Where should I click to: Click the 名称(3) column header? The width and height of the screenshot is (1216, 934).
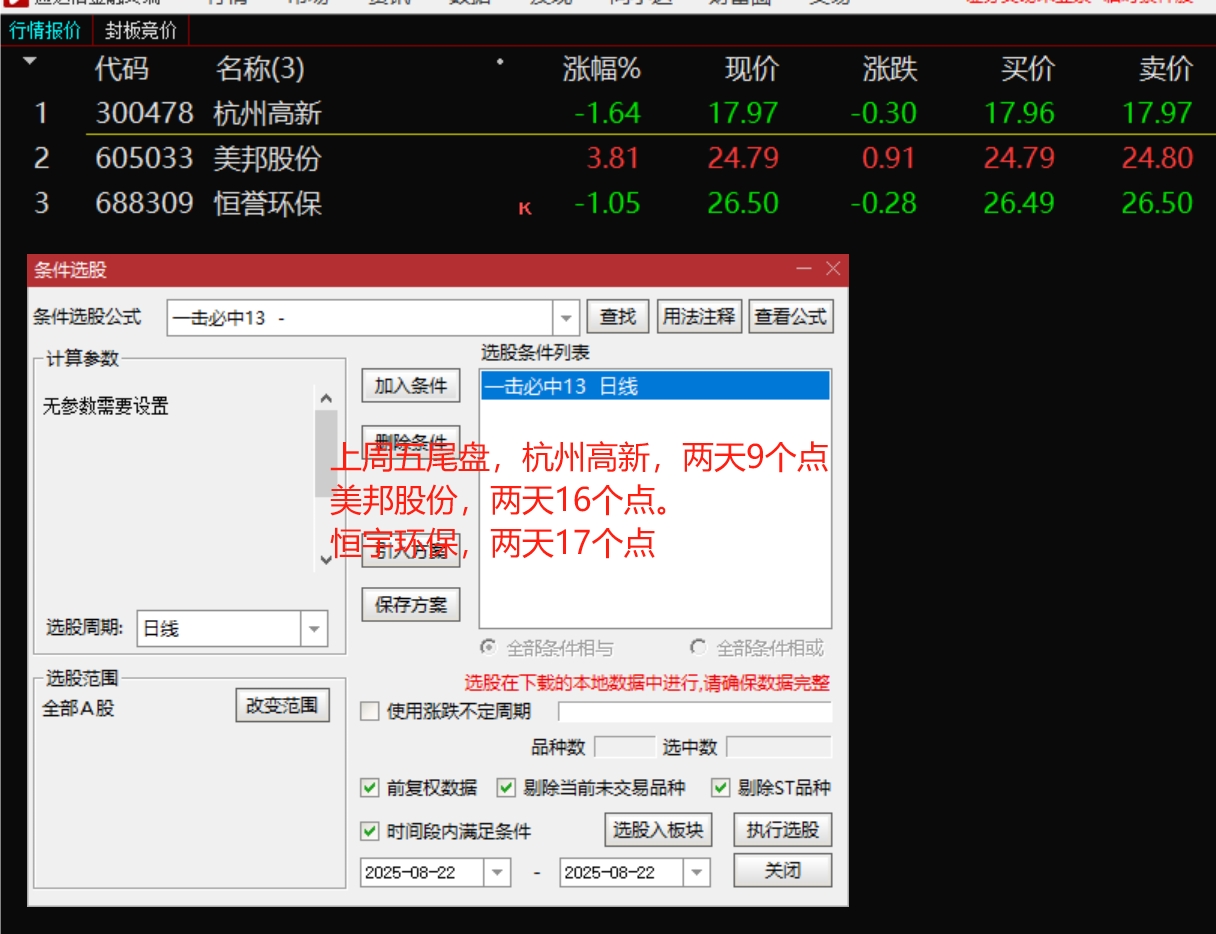click(260, 69)
